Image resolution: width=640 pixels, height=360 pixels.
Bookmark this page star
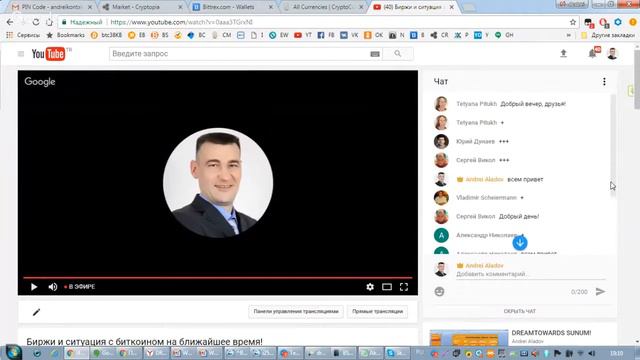coord(573,22)
